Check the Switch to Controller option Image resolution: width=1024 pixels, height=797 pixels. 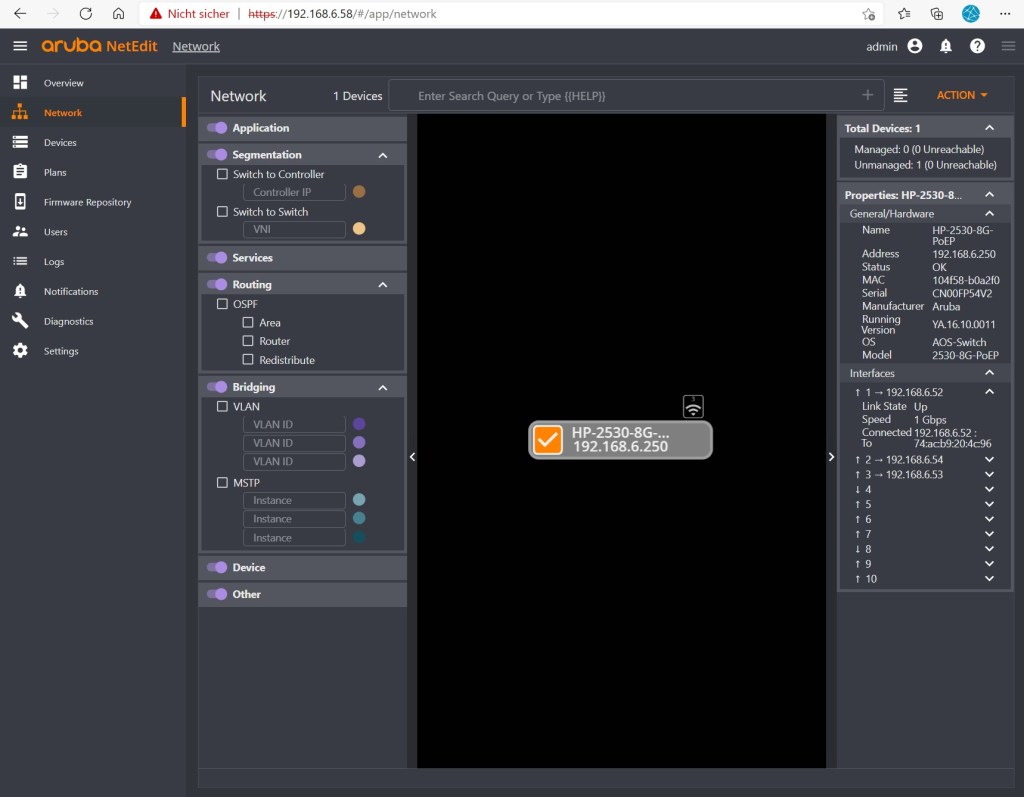[223, 174]
